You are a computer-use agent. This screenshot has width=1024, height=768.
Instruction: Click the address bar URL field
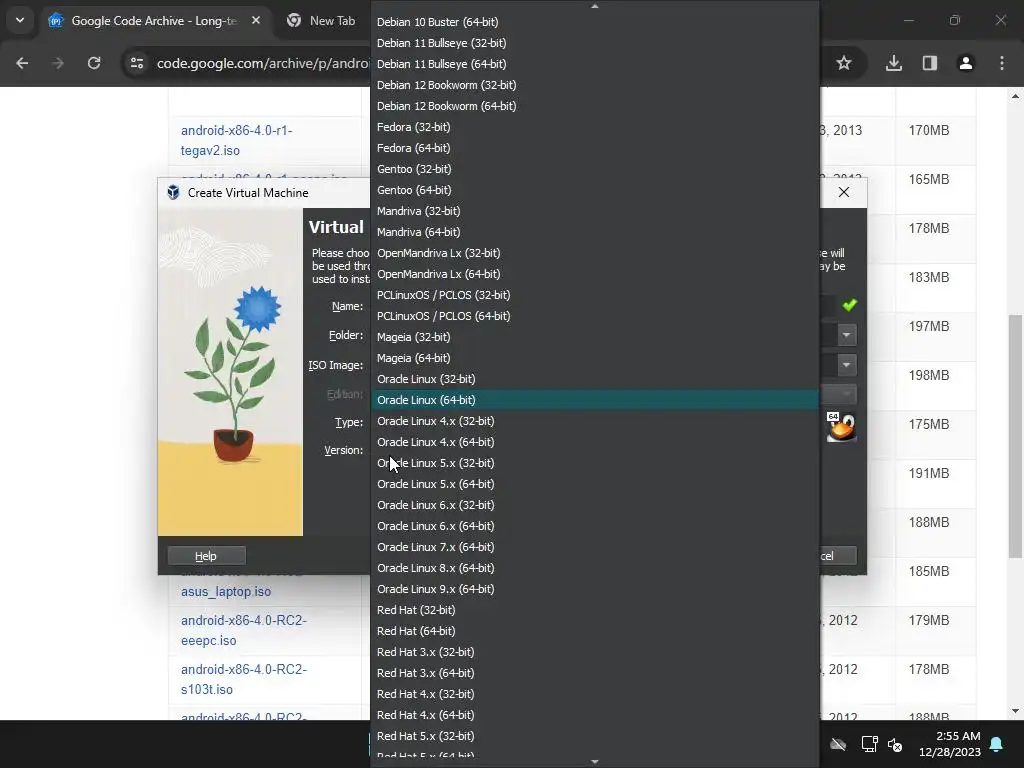[x=263, y=63]
